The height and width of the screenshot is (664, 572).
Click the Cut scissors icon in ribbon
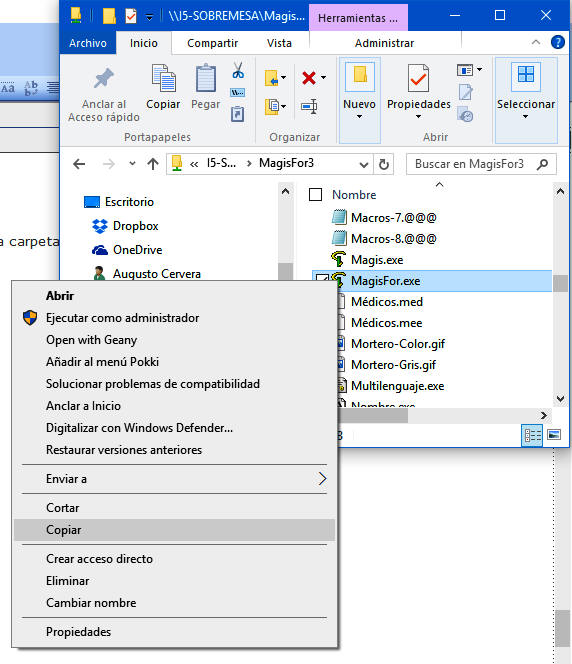[238, 70]
